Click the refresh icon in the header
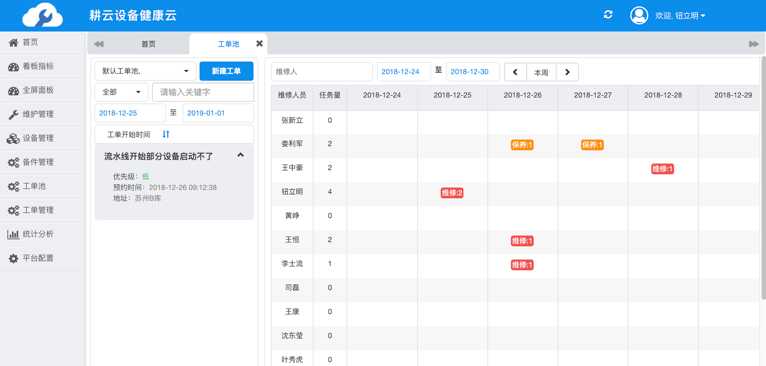Viewport: 766px width, 366px height. click(x=608, y=15)
